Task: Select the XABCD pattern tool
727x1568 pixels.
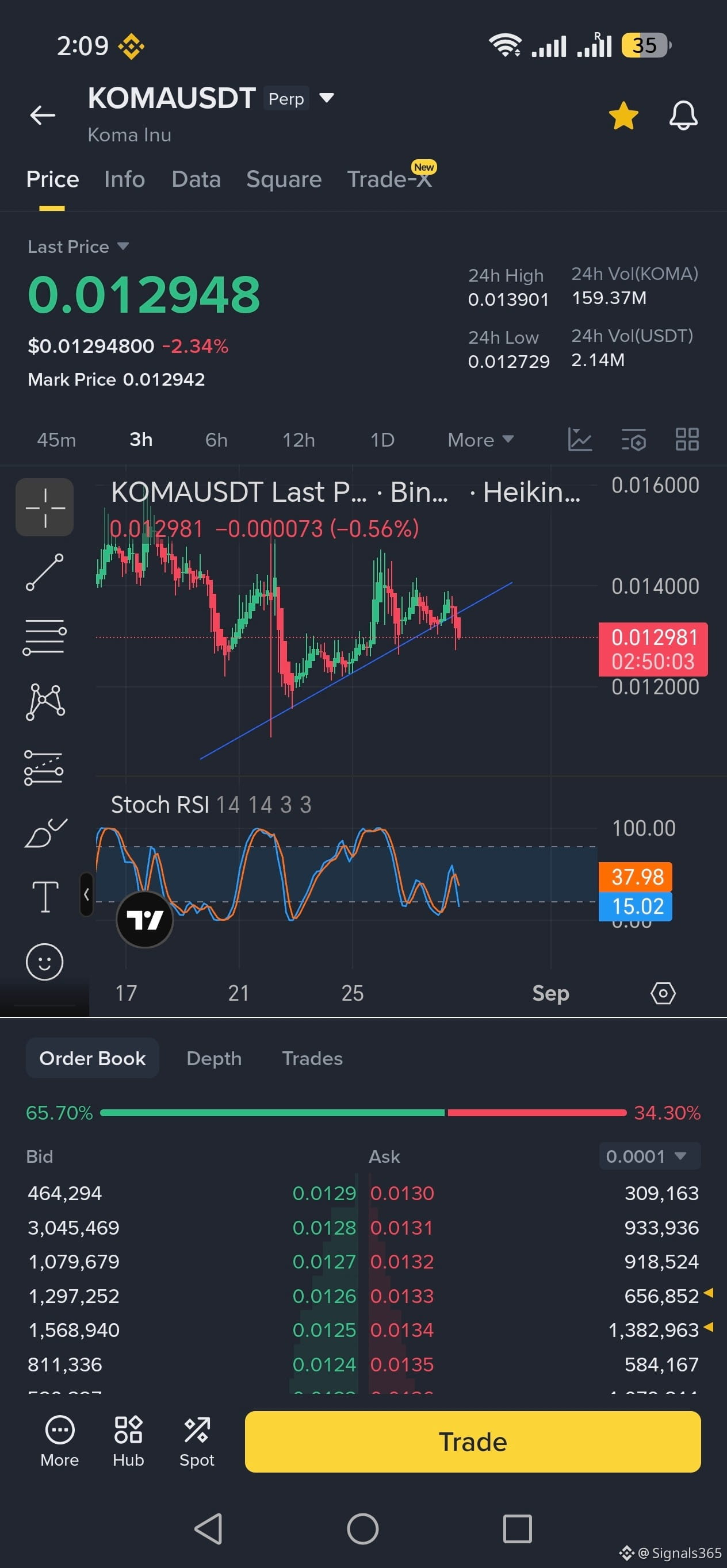Action: (45, 702)
